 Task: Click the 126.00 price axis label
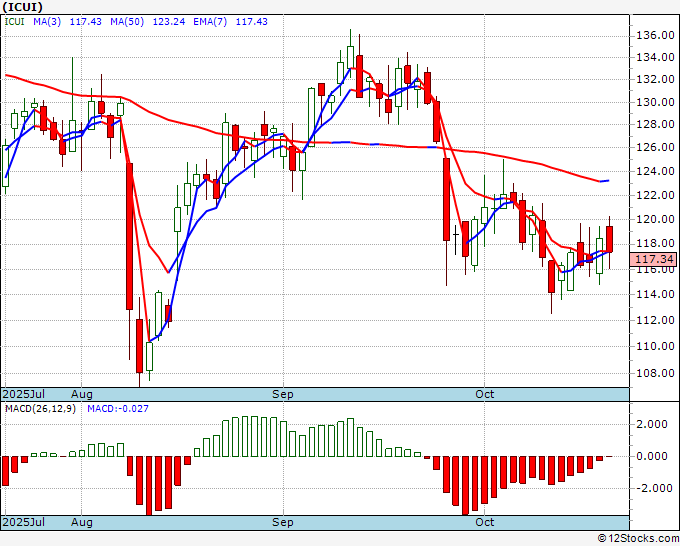[655, 147]
